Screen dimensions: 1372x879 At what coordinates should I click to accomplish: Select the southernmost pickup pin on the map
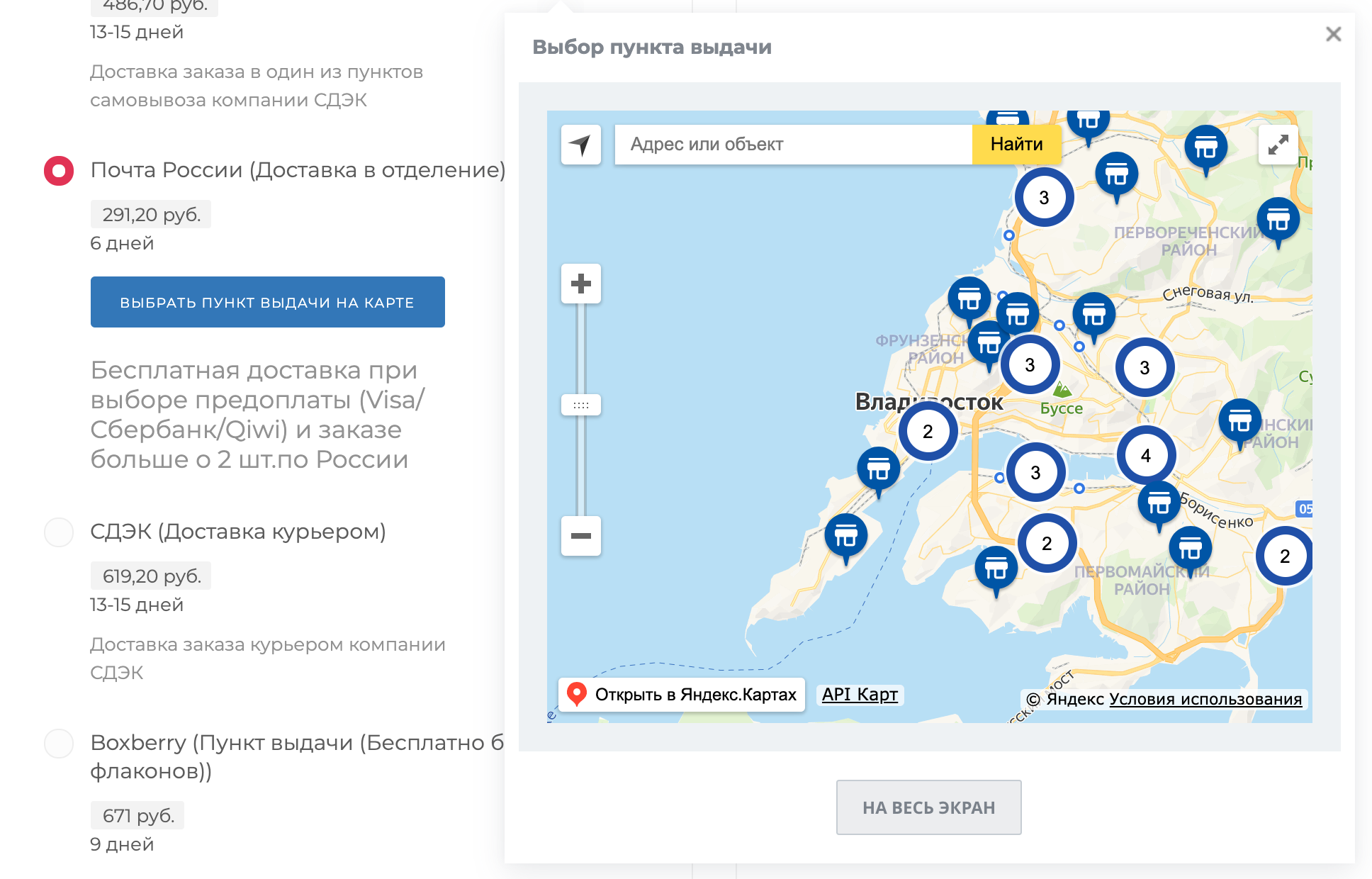pyautogui.click(x=996, y=569)
